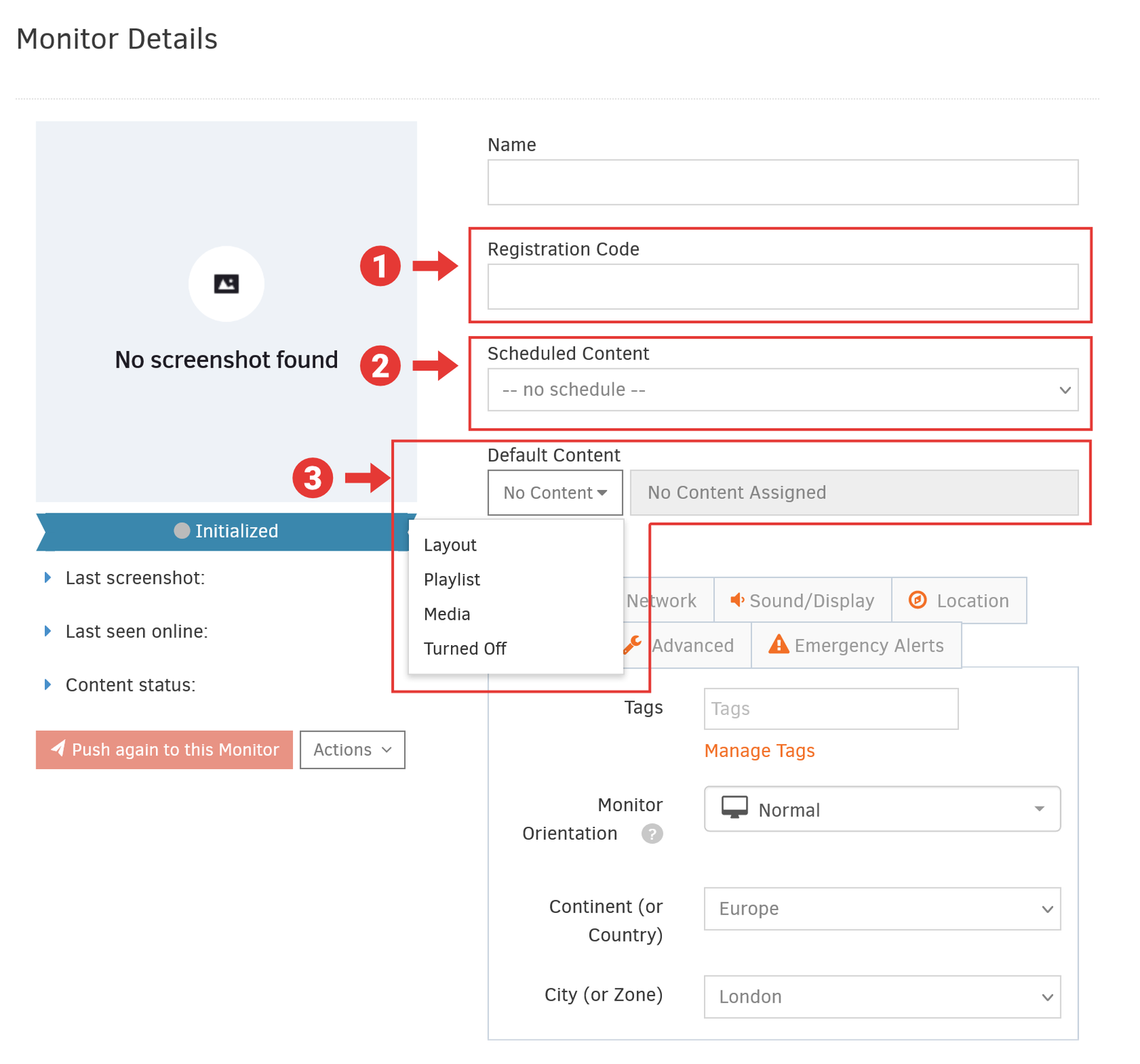The height and width of the screenshot is (1064, 1140).
Task: Click the Emergency Alerts warning triangle icon
Action: pos(779,645)
